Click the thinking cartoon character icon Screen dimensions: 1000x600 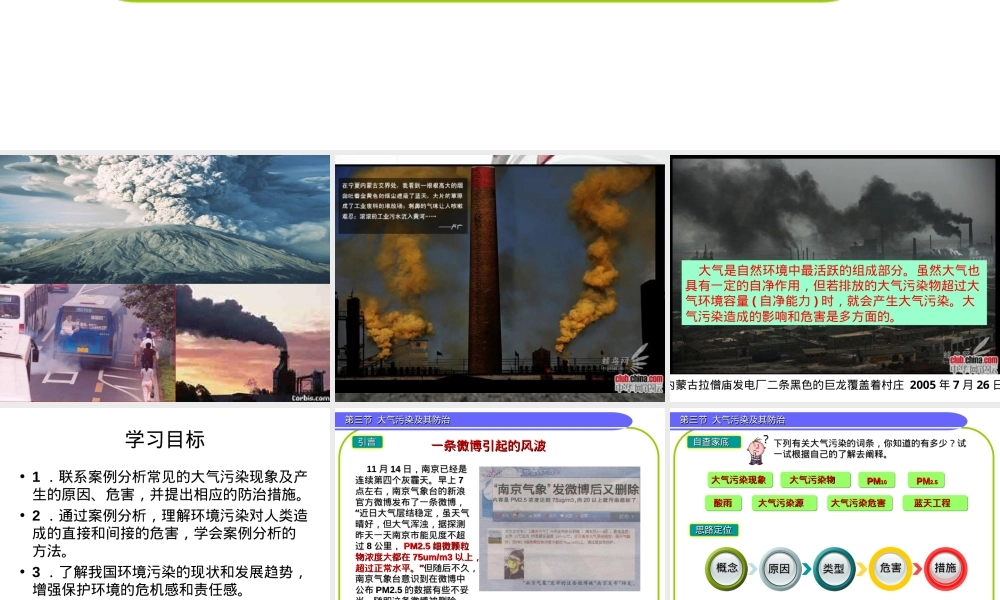click(x=757, y=450)
